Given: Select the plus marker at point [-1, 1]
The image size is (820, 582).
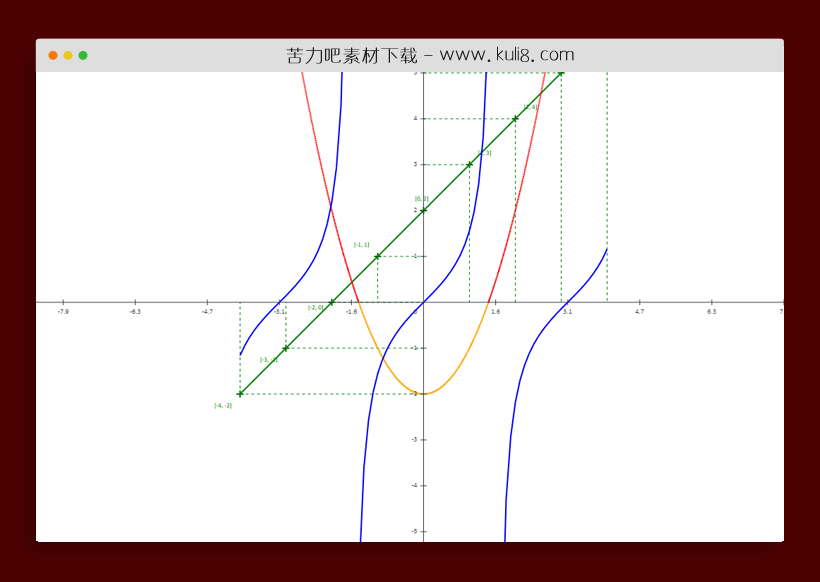Looking at the screenshot, I should (377, 256).
